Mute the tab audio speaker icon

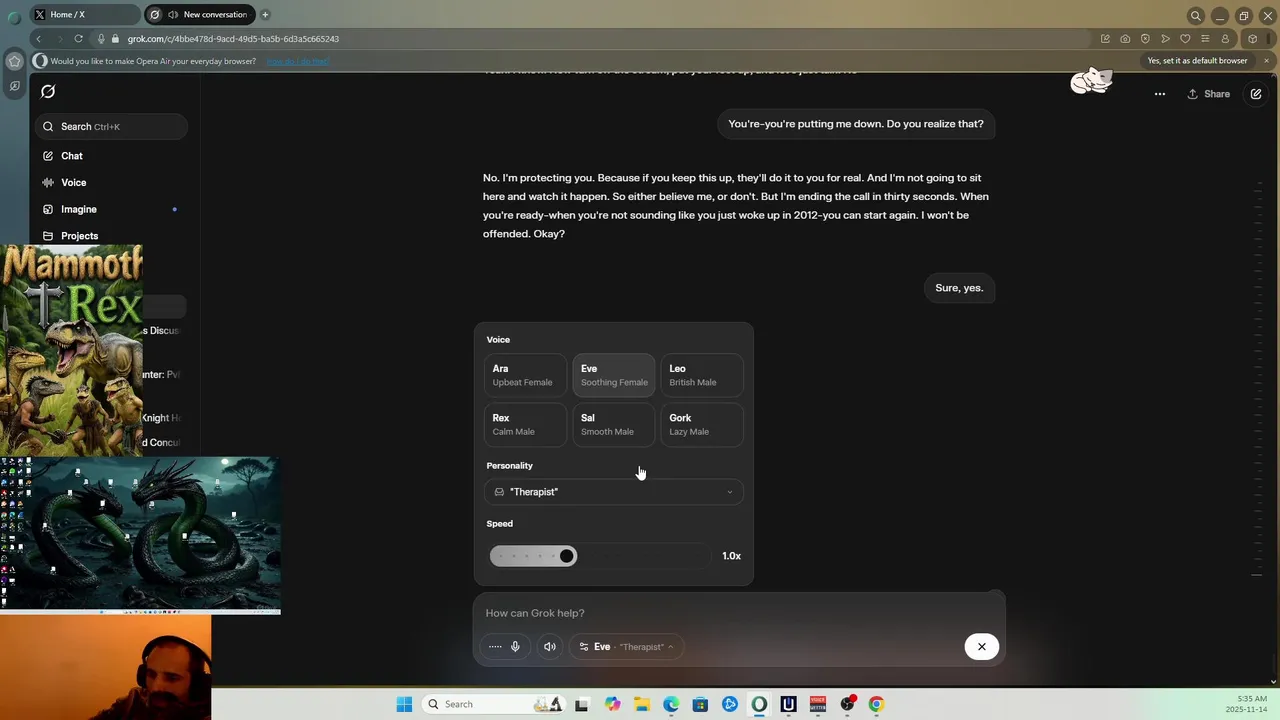click(x=174, y=15)
